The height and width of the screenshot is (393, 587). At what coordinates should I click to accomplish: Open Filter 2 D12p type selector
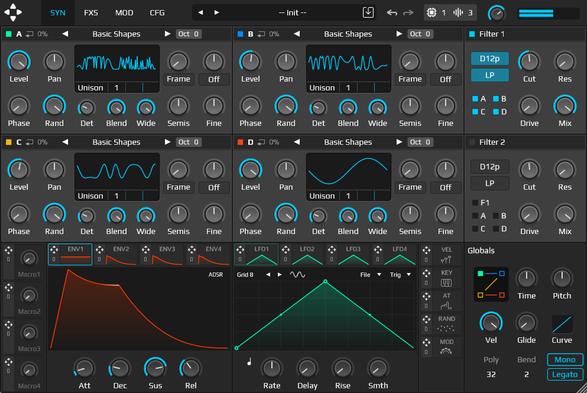point(490,167)
